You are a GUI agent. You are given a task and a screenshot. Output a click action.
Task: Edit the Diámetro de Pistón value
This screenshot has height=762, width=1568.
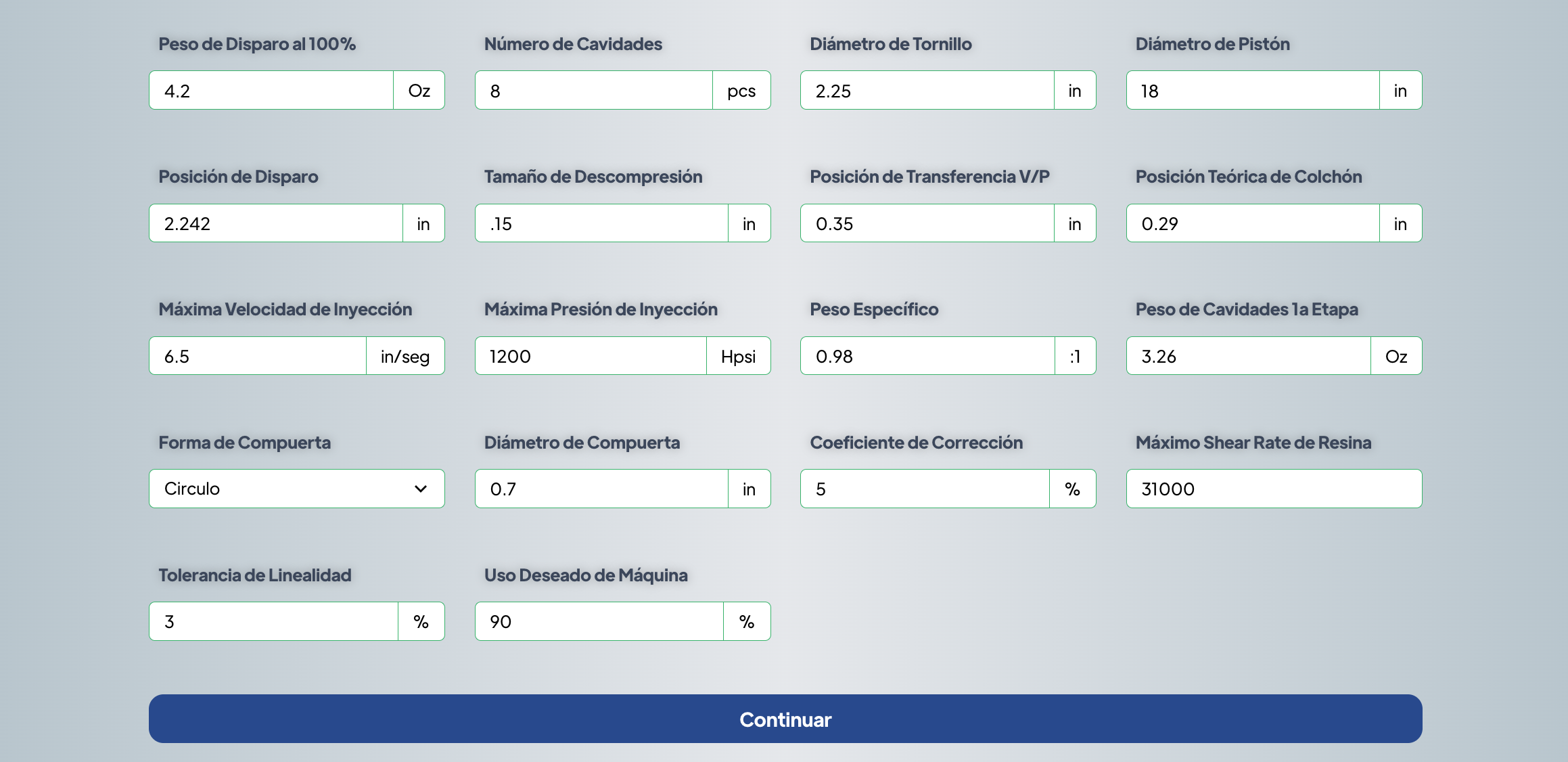[x=1252, y=91]
